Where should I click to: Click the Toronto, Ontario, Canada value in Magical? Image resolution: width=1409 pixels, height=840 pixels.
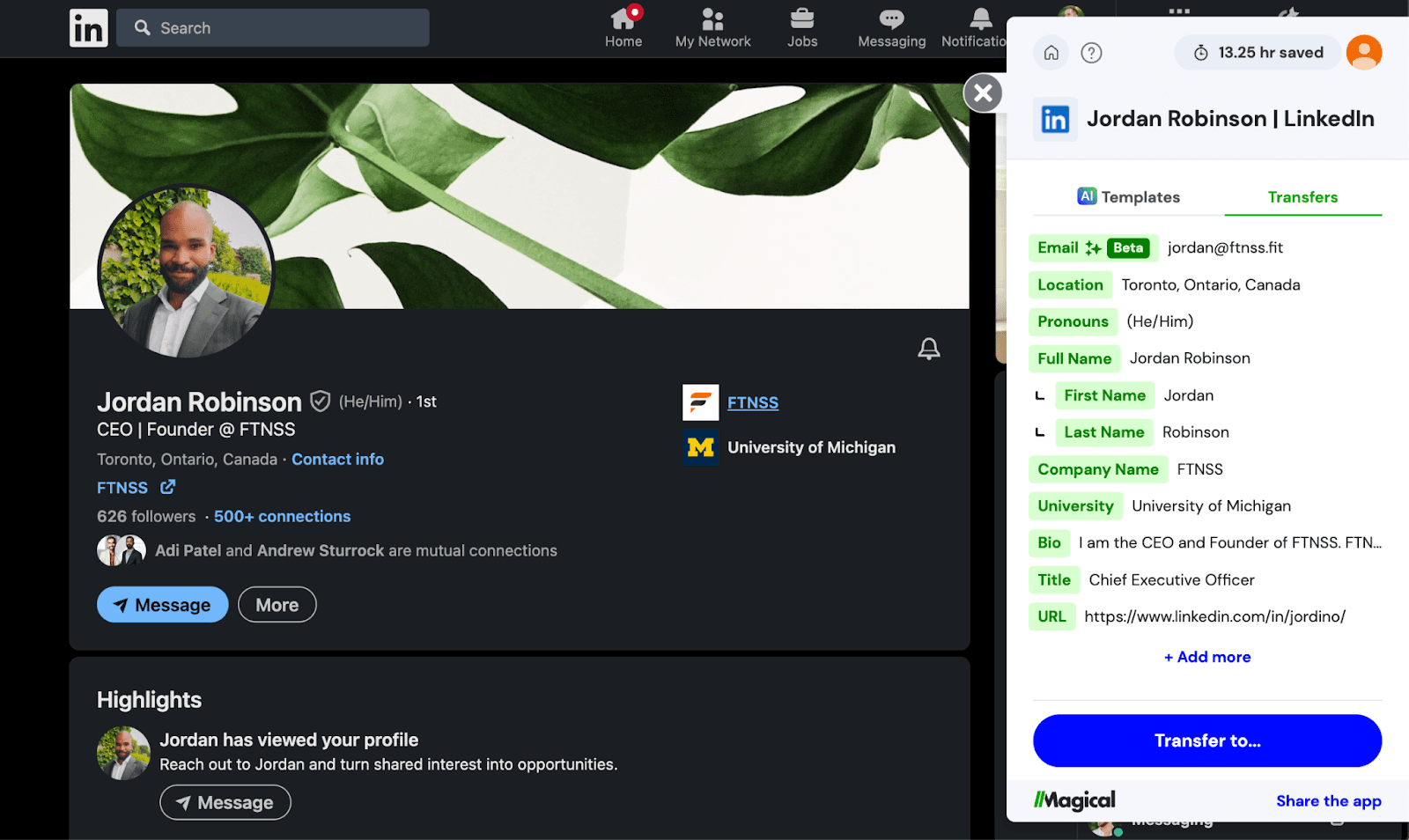[1211, 285]
